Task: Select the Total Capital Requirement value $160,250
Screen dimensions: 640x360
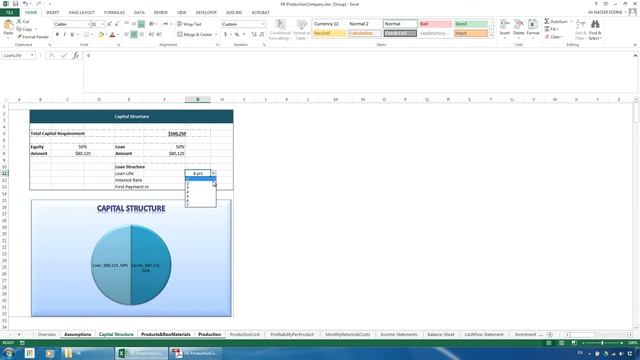Action: click(177, 133)
